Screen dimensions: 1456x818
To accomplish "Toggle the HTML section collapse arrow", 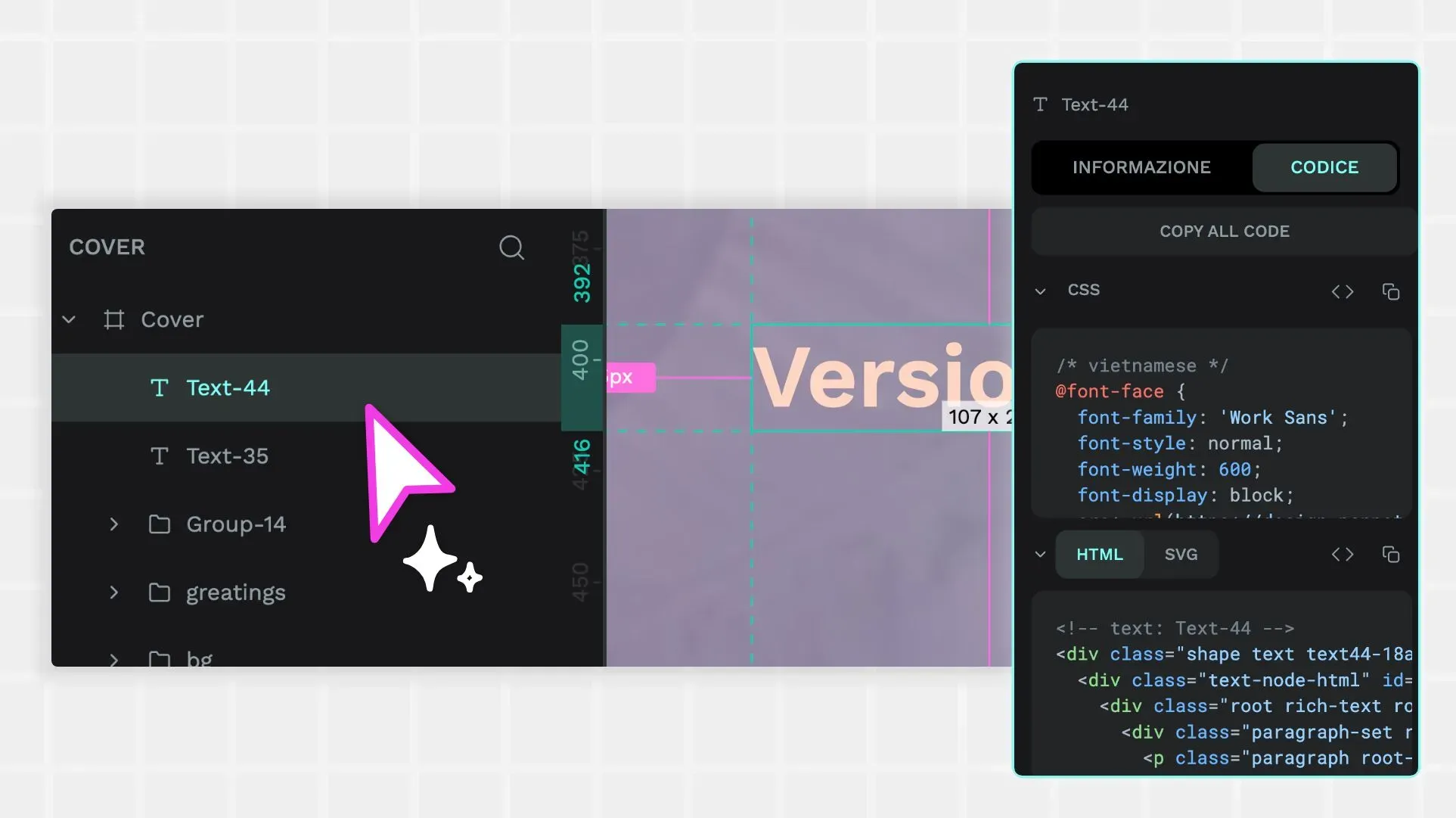I will click(1041, 555).
